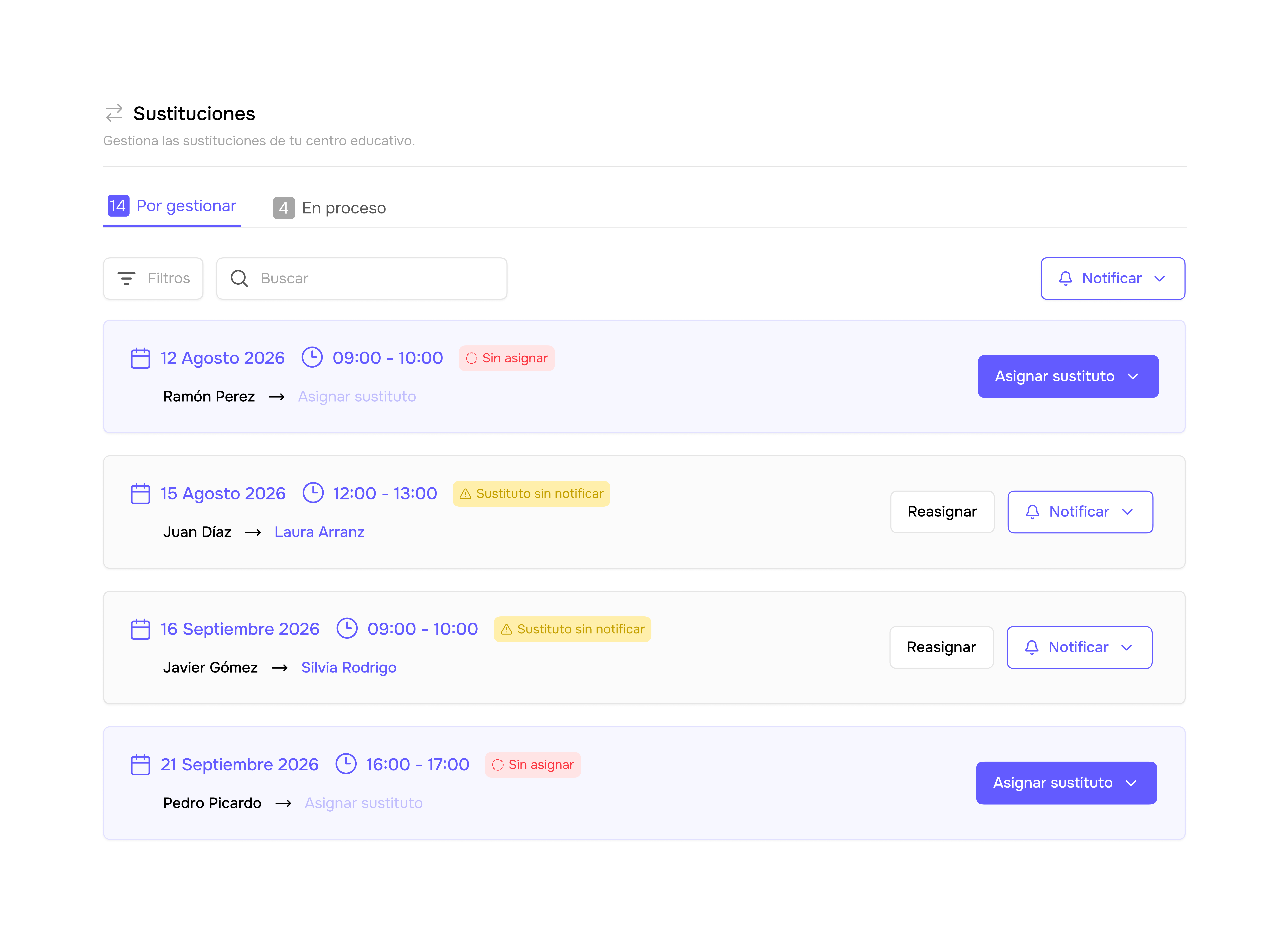Screen dimensions: 1270x952
Task: Click the arrow icon after Ramón Perez
Action: click(x=277, y=397)
